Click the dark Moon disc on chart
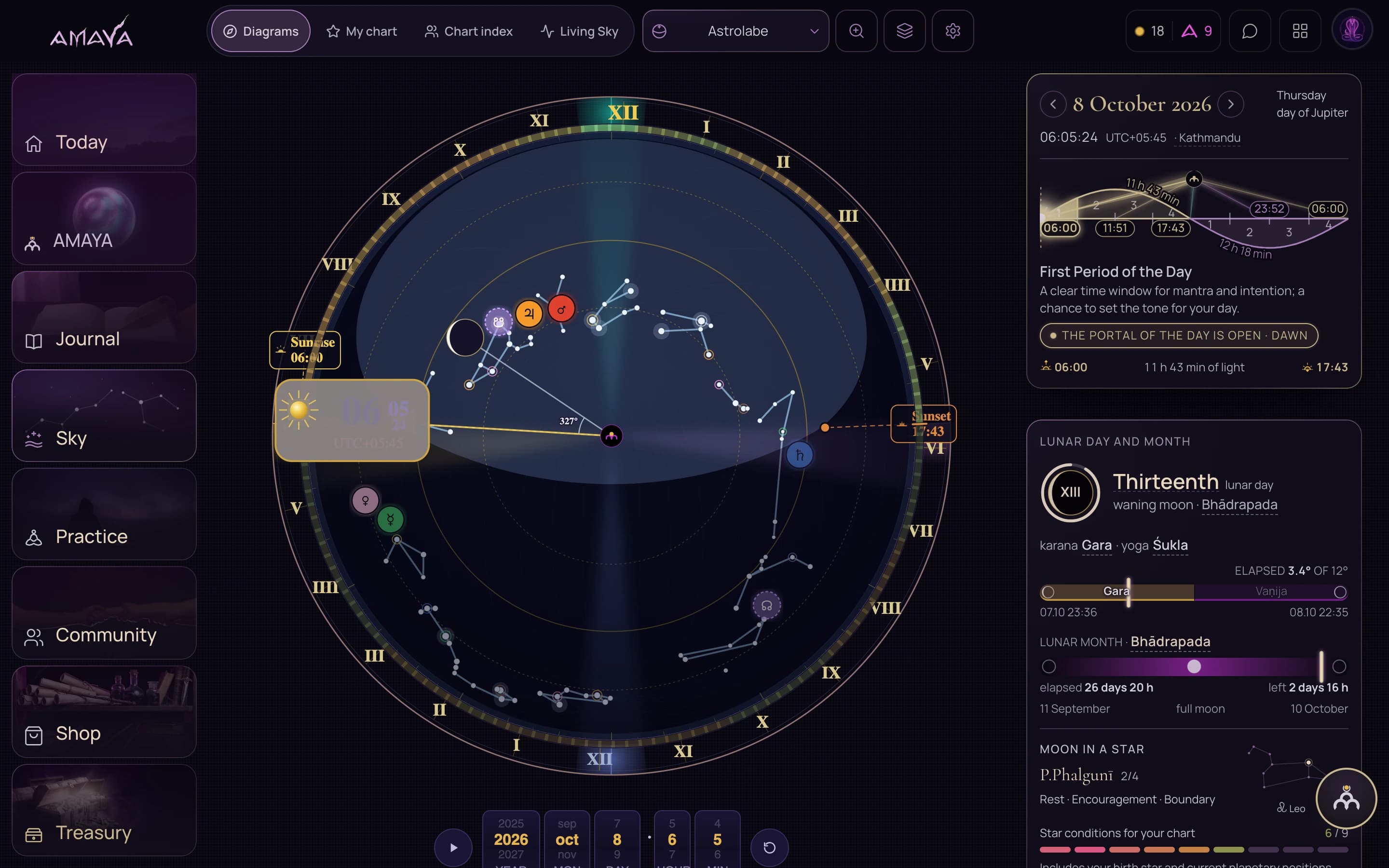 [x=465, y=338]
